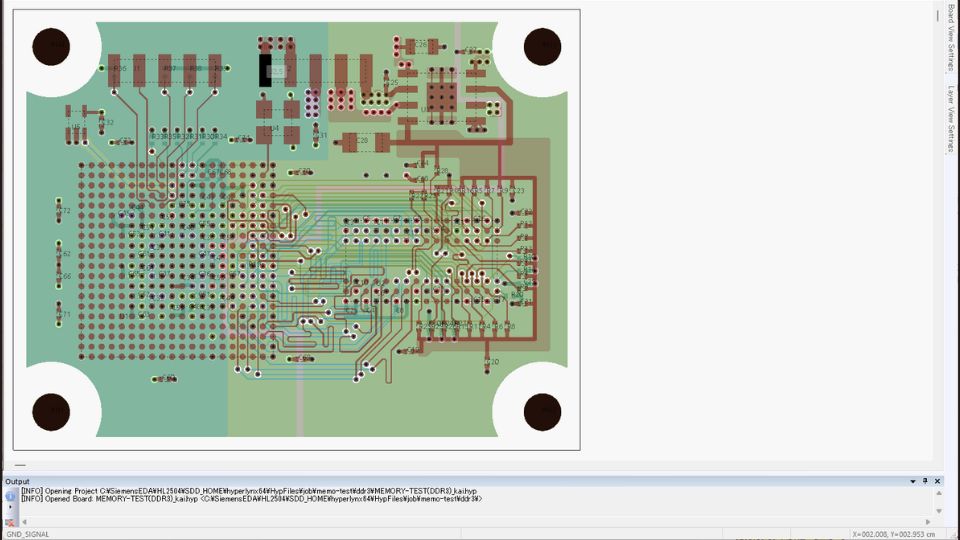Click the red X icon in Output panel
The width and height of the screenshot is (960, 540).
pos(11,522)
